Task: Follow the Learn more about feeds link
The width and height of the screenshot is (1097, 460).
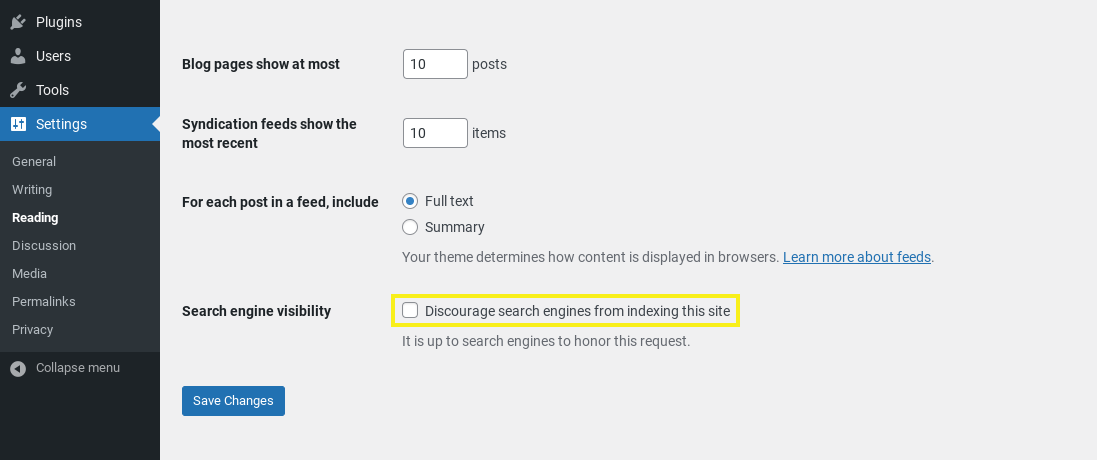Action: (x=857, y=257)
